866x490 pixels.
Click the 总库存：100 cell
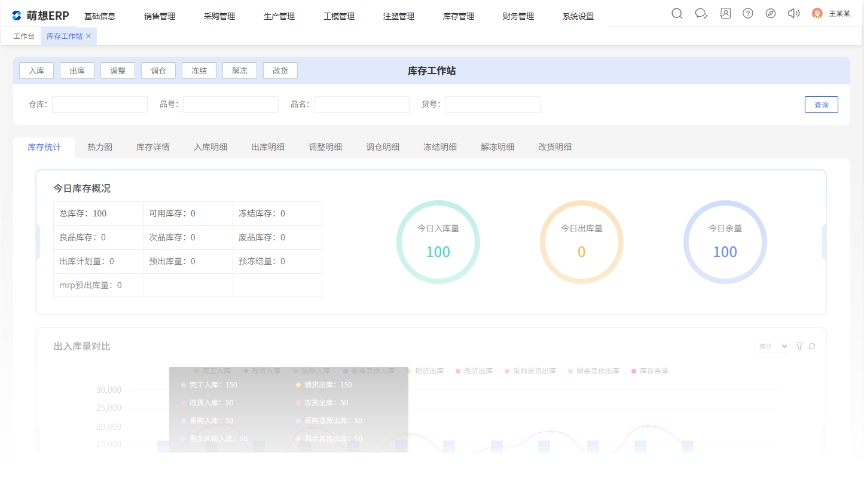(98, 213)
